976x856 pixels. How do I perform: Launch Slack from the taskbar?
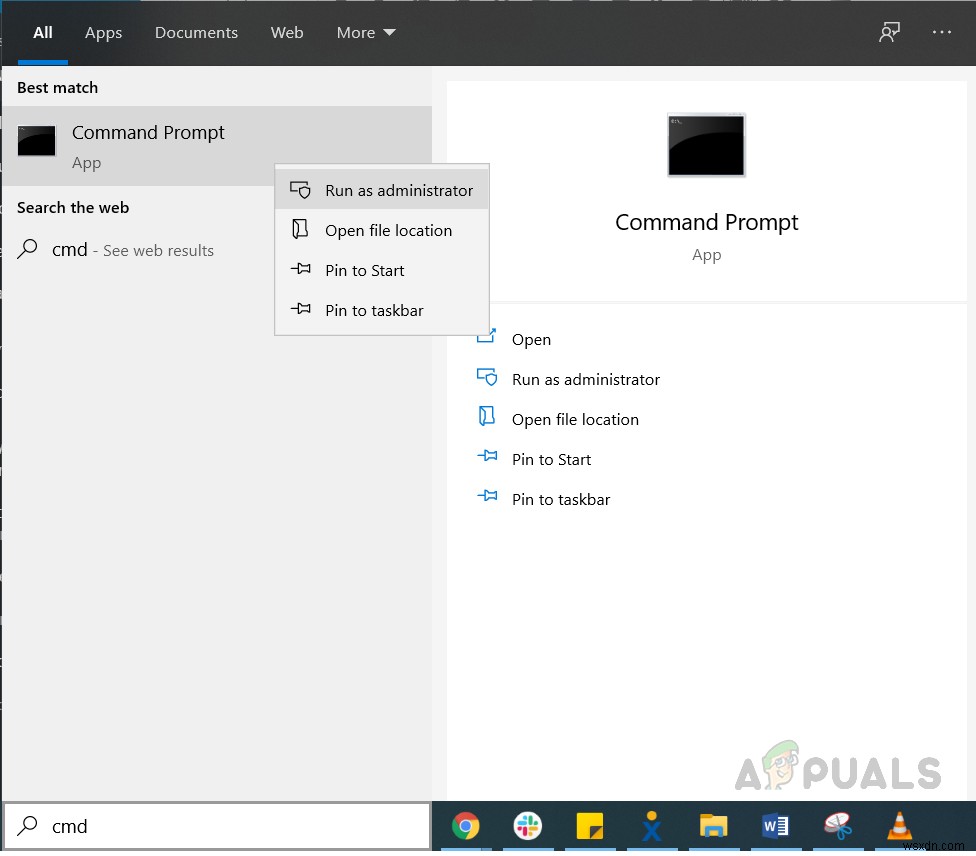pyautogui.click(x=527, y=826)
